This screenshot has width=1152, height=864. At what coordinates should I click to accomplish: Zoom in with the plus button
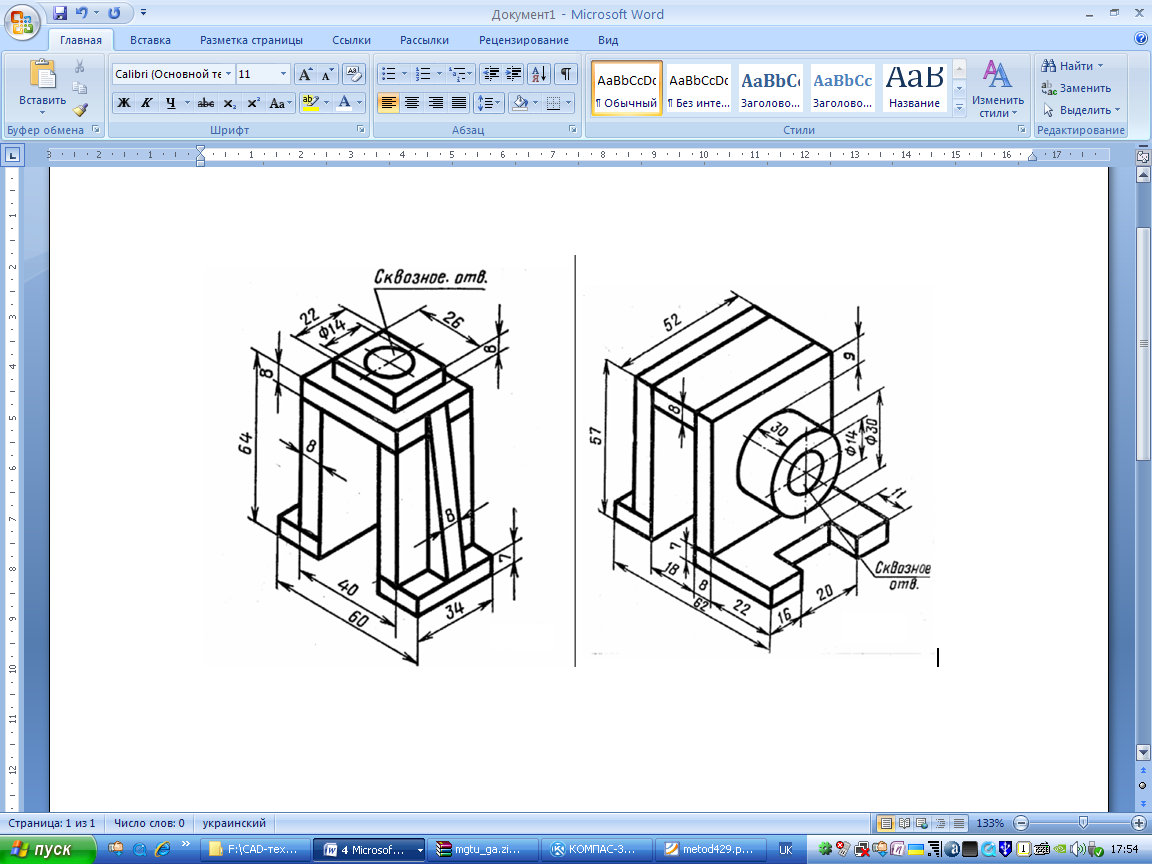pos(1140,823)
